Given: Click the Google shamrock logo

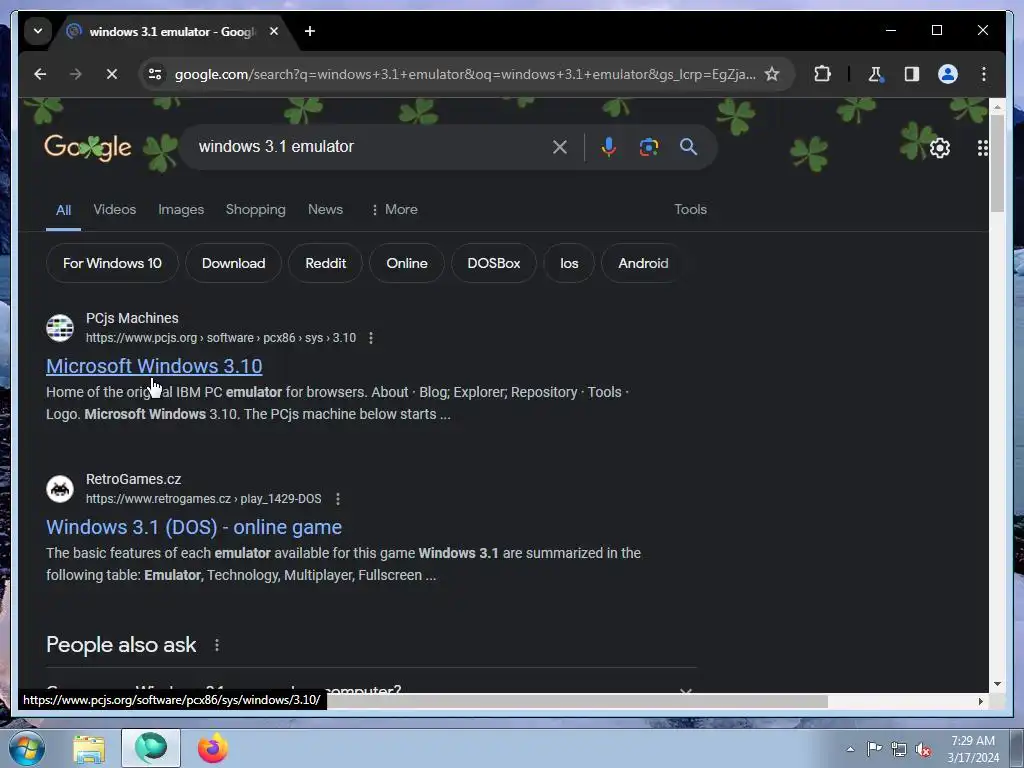Looking at the screenshot, I should pos(88,147).
